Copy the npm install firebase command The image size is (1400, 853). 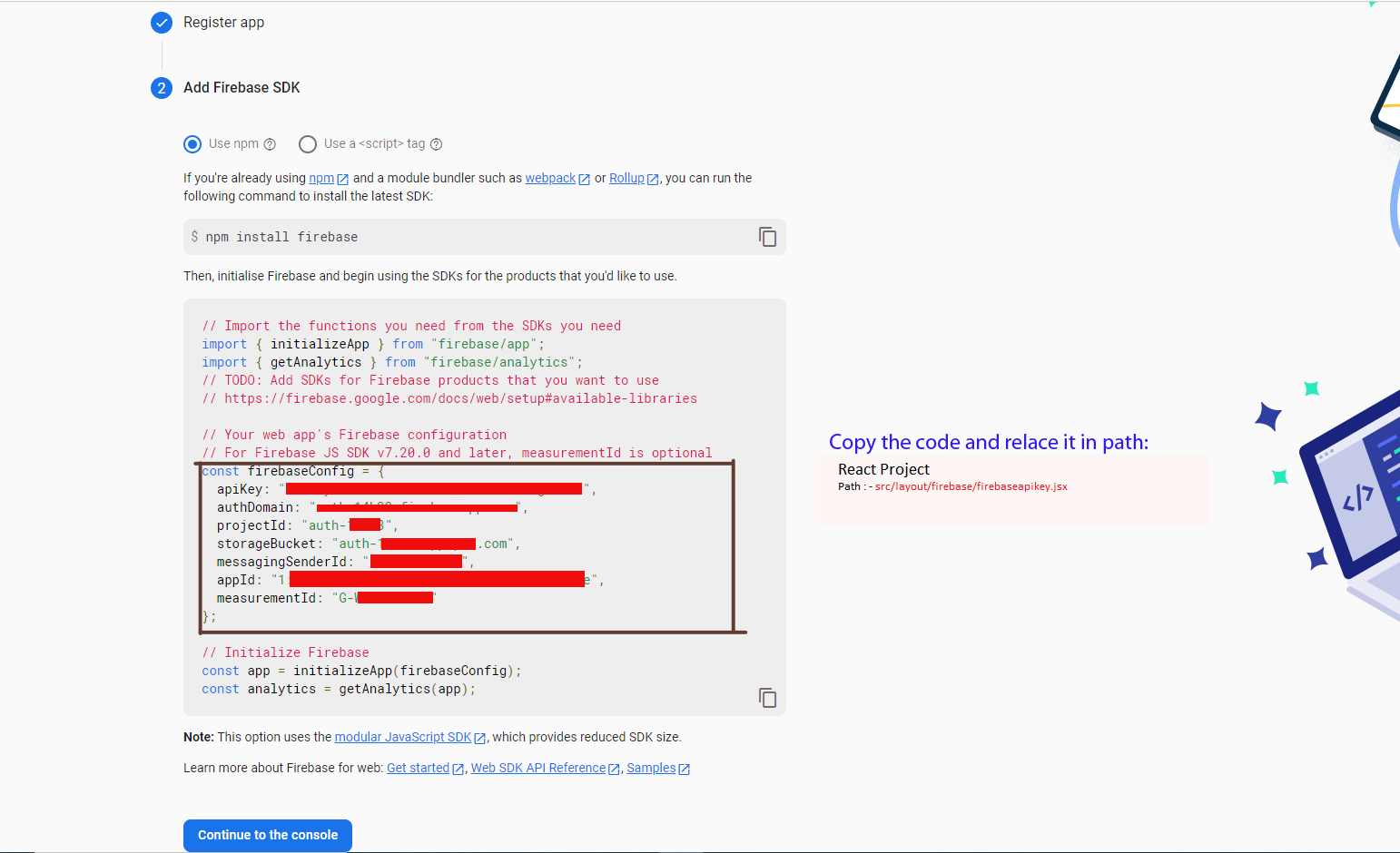coord(767,237)
